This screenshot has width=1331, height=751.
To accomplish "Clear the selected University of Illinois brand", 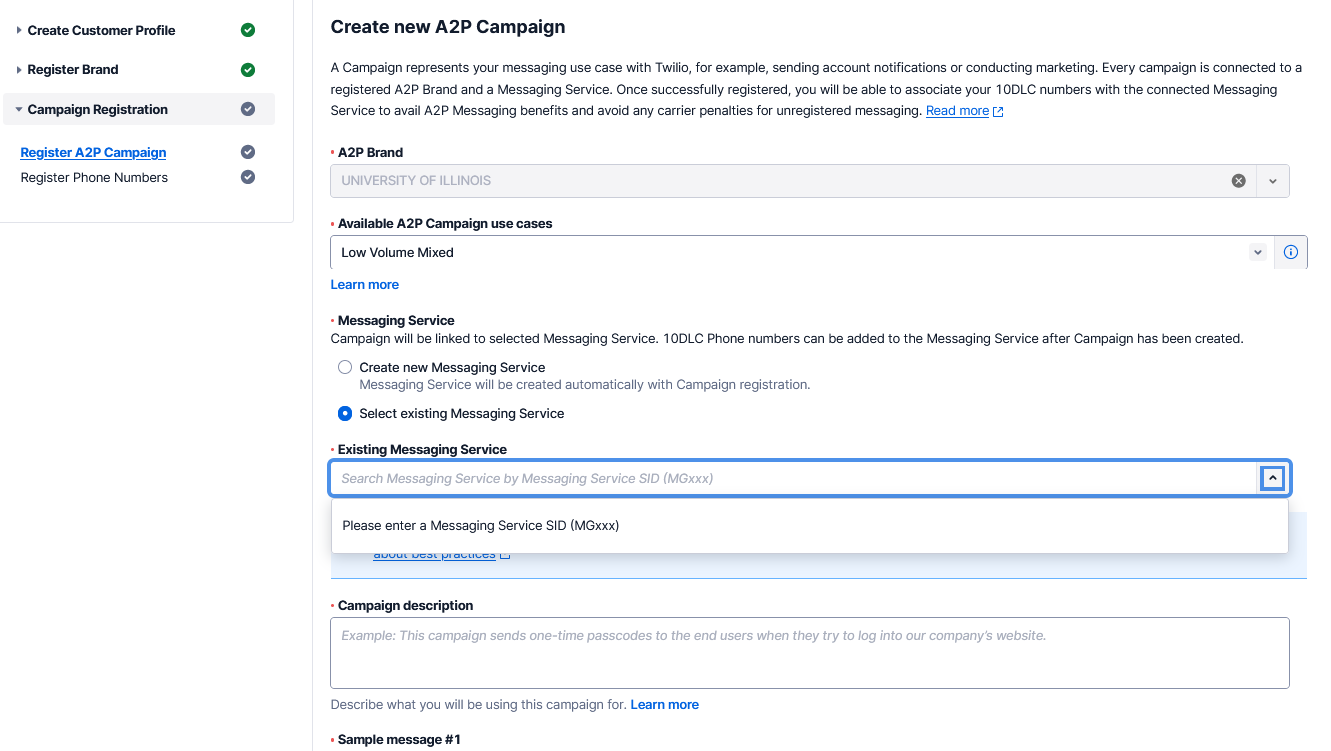I will [1239, 181].
